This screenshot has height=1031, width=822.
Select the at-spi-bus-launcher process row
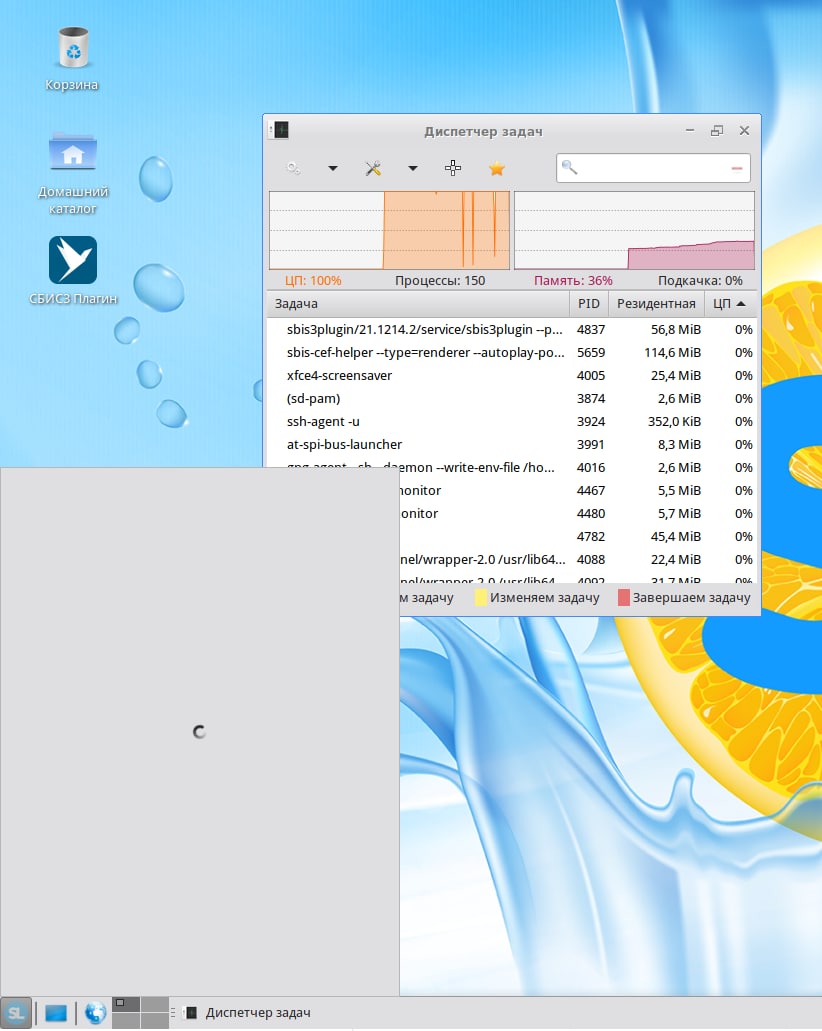point(512,444)
